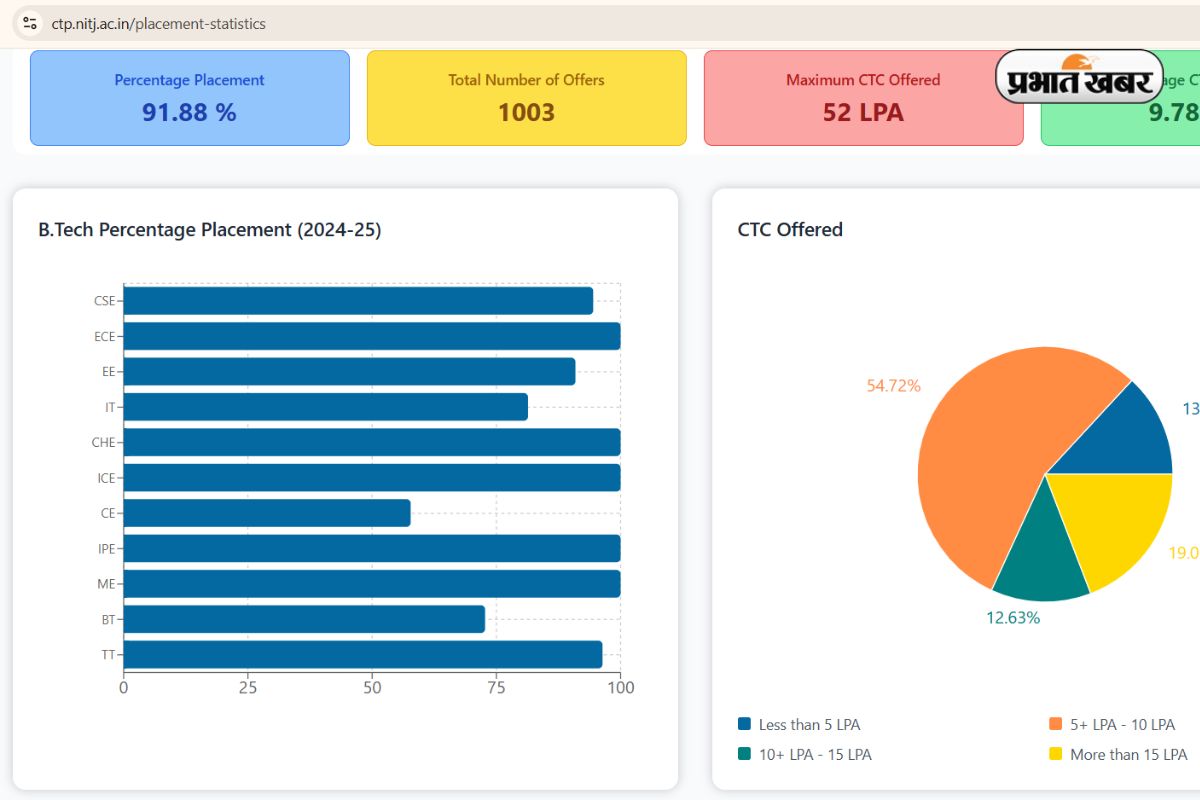Click the CSE bar in the chart

pyautogui.click(x=358, y=301)
